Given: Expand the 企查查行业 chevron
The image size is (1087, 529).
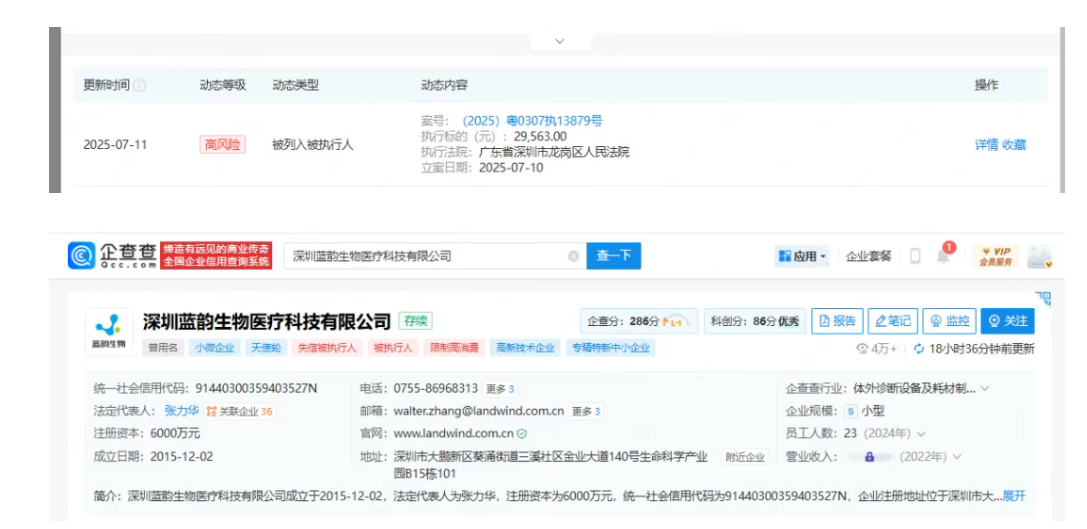Looking at the screenshot, I should [984, 389].
